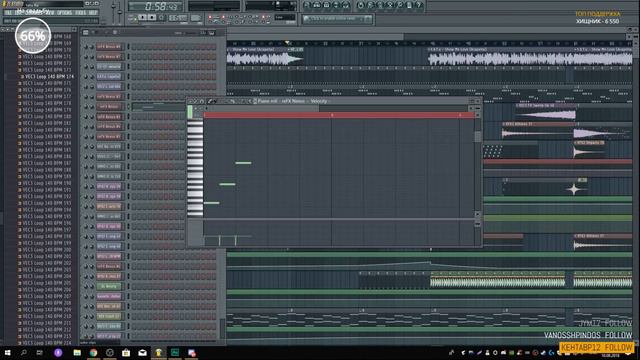Toggle first step of top sequencer channel

pos(134,47)
